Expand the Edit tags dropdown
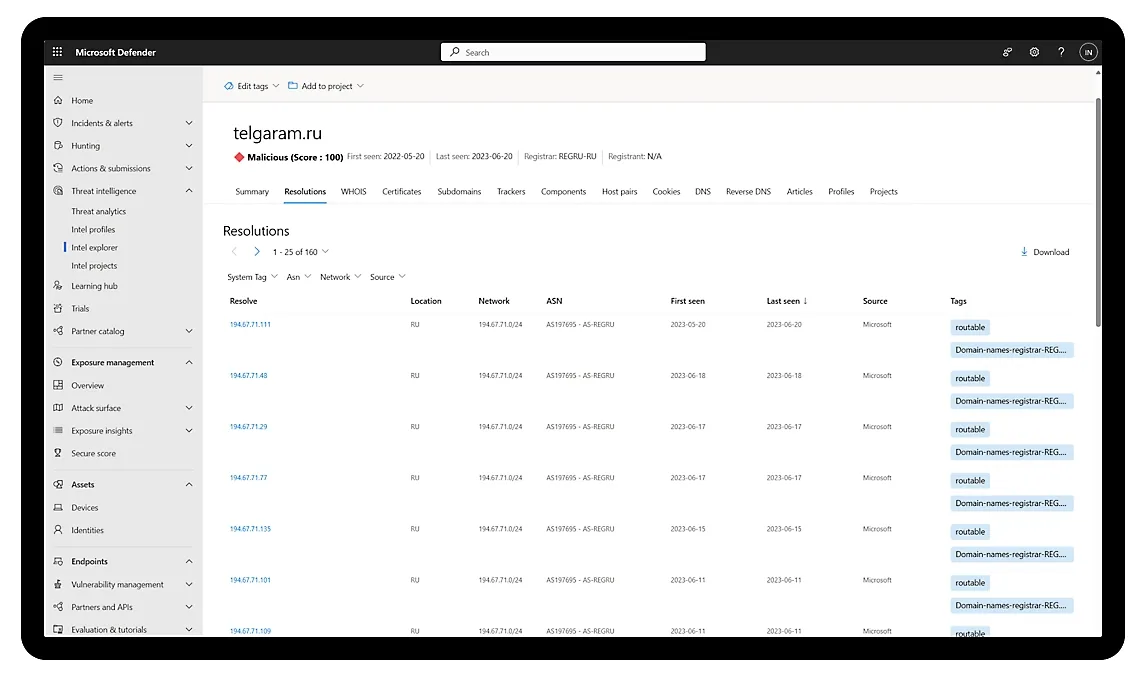The height and width of the screenshot is (677, 1147). coord(252,86)
